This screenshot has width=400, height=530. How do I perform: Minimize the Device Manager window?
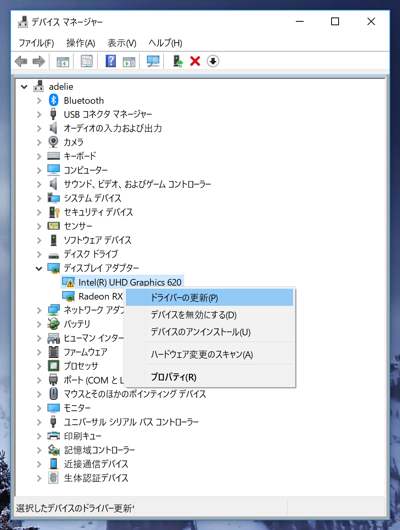(x=300, y=22)
